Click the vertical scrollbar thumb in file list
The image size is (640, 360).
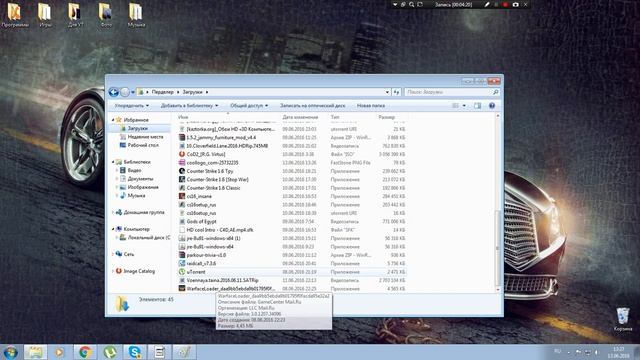(497, 248)
